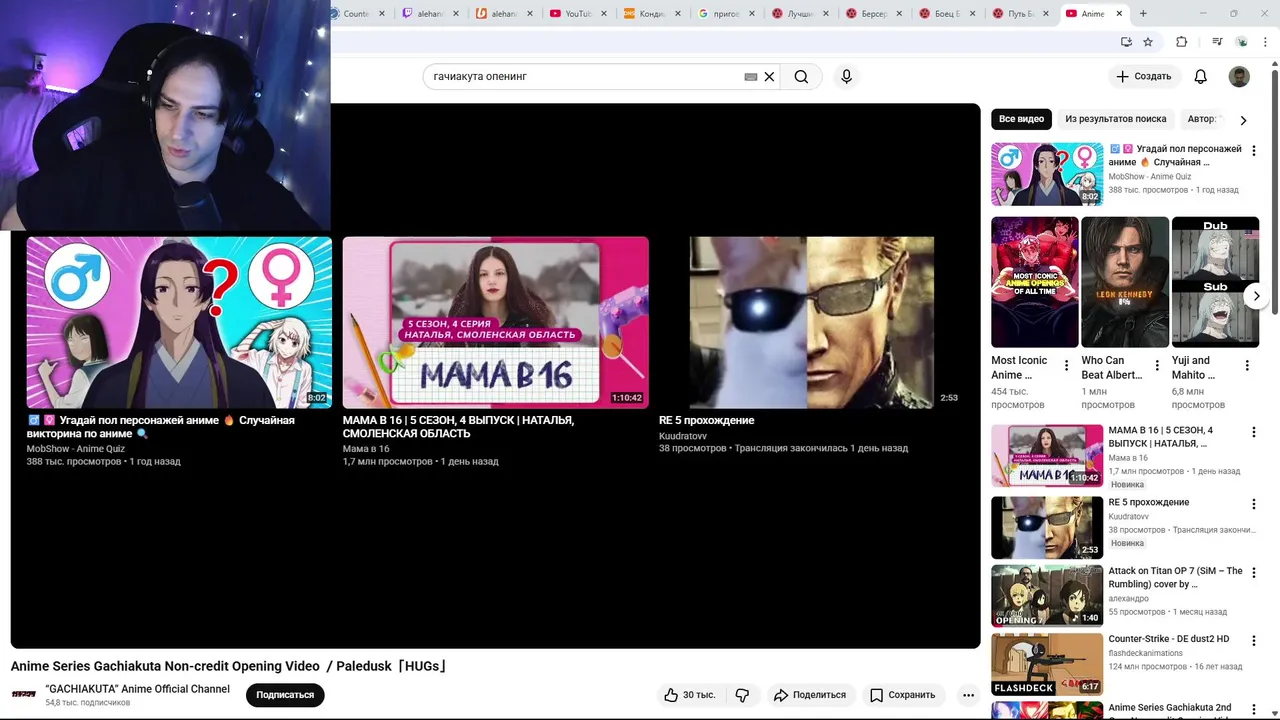Screen dimensions: 1280x720
Task: Open Who Can Beat Albert short thumbnail
Action: (1125, 282)
